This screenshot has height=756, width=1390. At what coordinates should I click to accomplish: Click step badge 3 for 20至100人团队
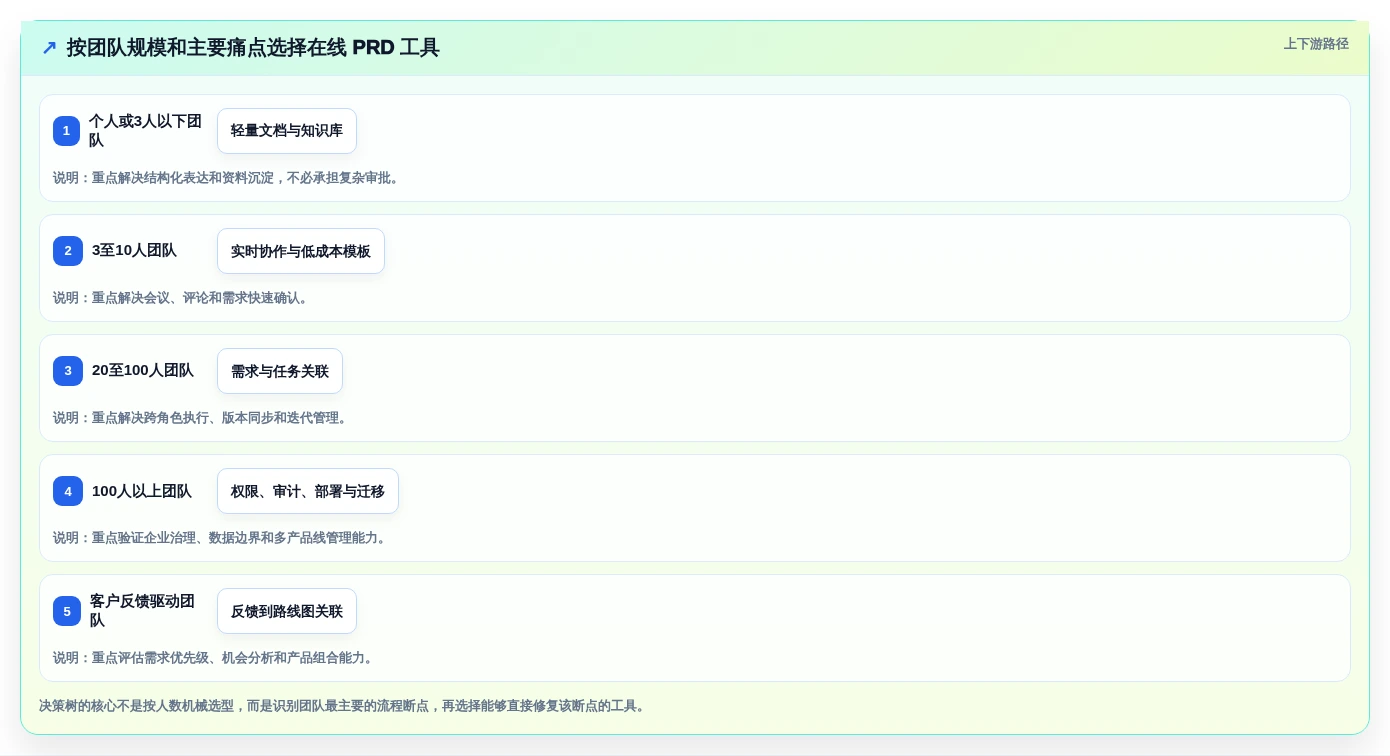[67, 371]
